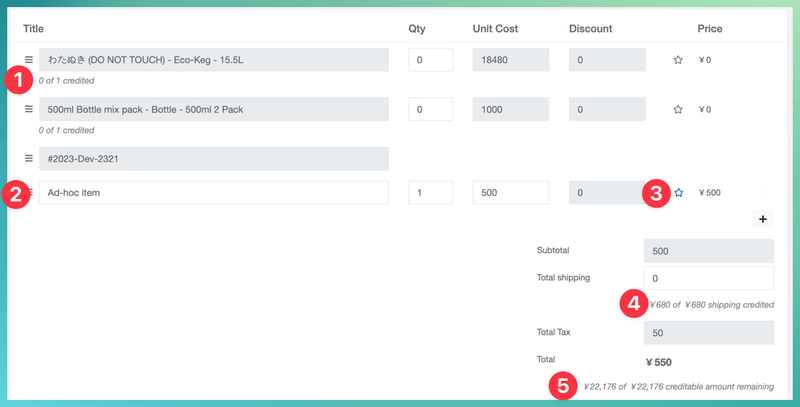Click the Total Tax field

(x=709, y=332)
